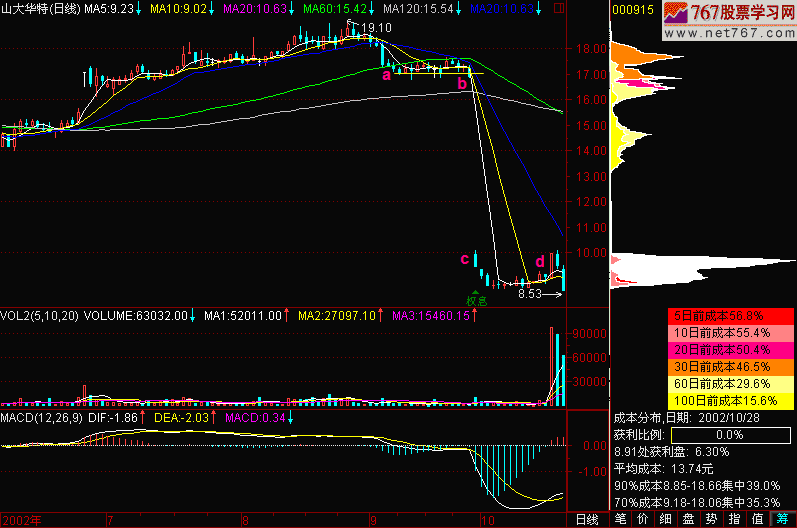Click the MACD(12,26,9) indicator label
Image resolution: width=797 pixels, height=528 pixels.
(40, 416)
